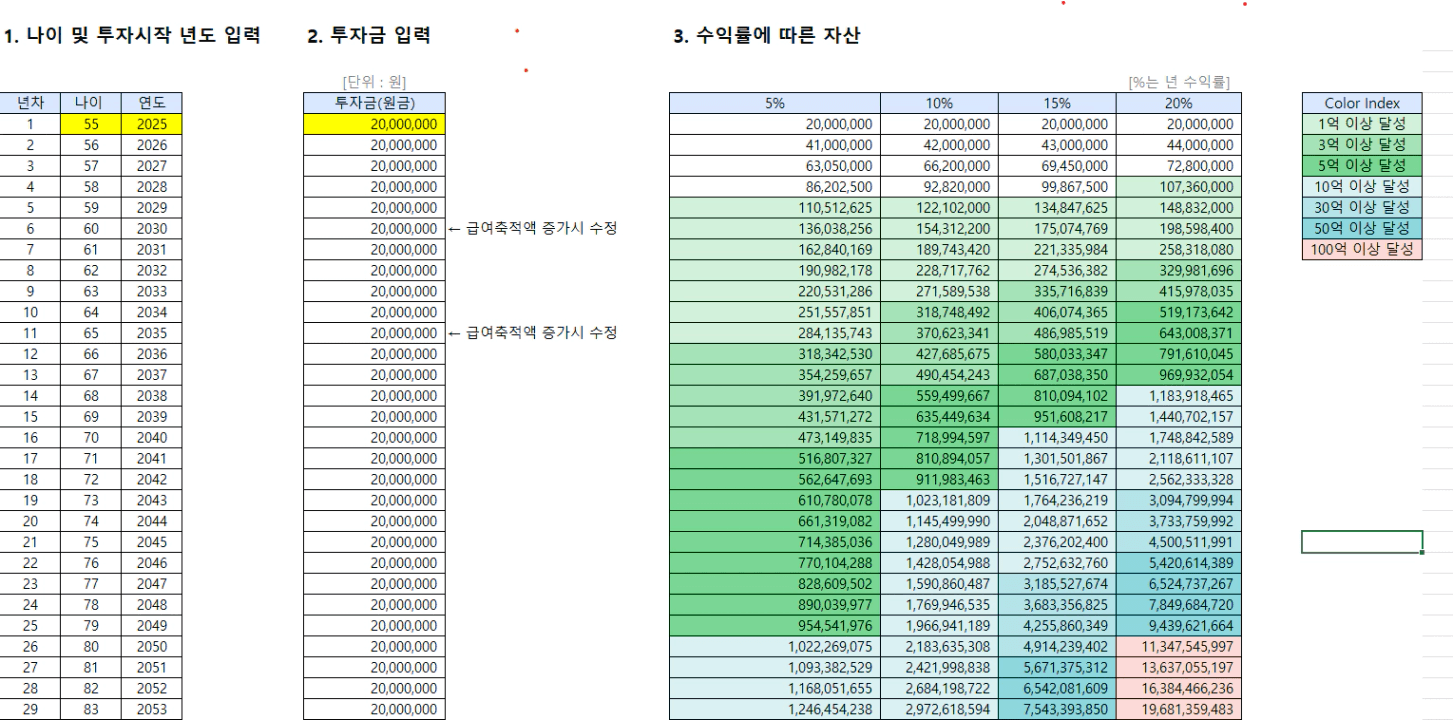
Task: Select the '20%' return rate header
Action: pos(1179,104)
